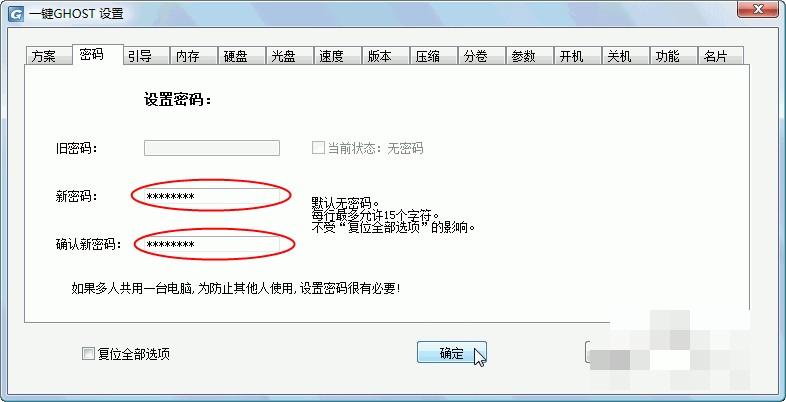786x402 pixels.
Task: Select the 版本 tab
Action: pyautogui.click(x=385, y=56)
